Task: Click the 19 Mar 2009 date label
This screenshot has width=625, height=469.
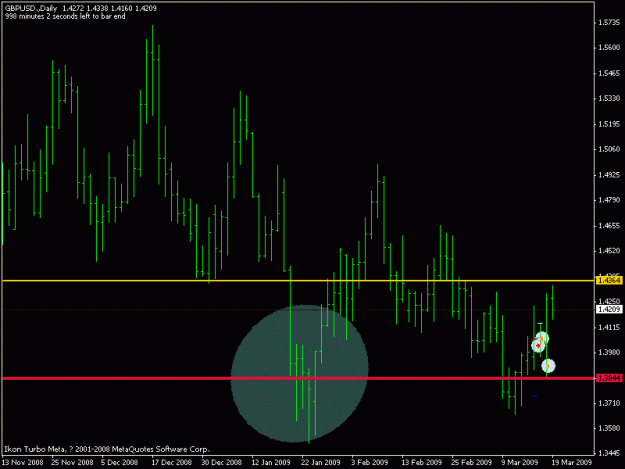Action: [572, 462]
